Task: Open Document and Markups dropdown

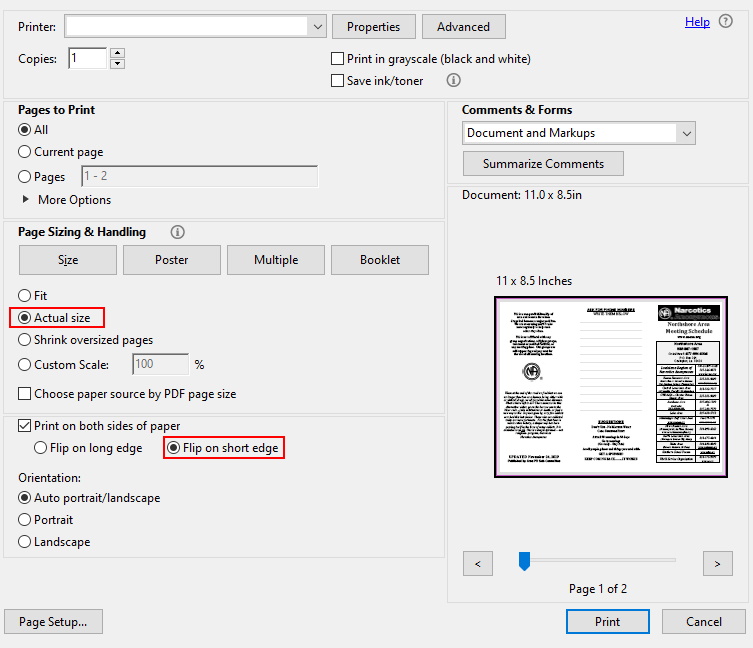Action: [686, 133]
